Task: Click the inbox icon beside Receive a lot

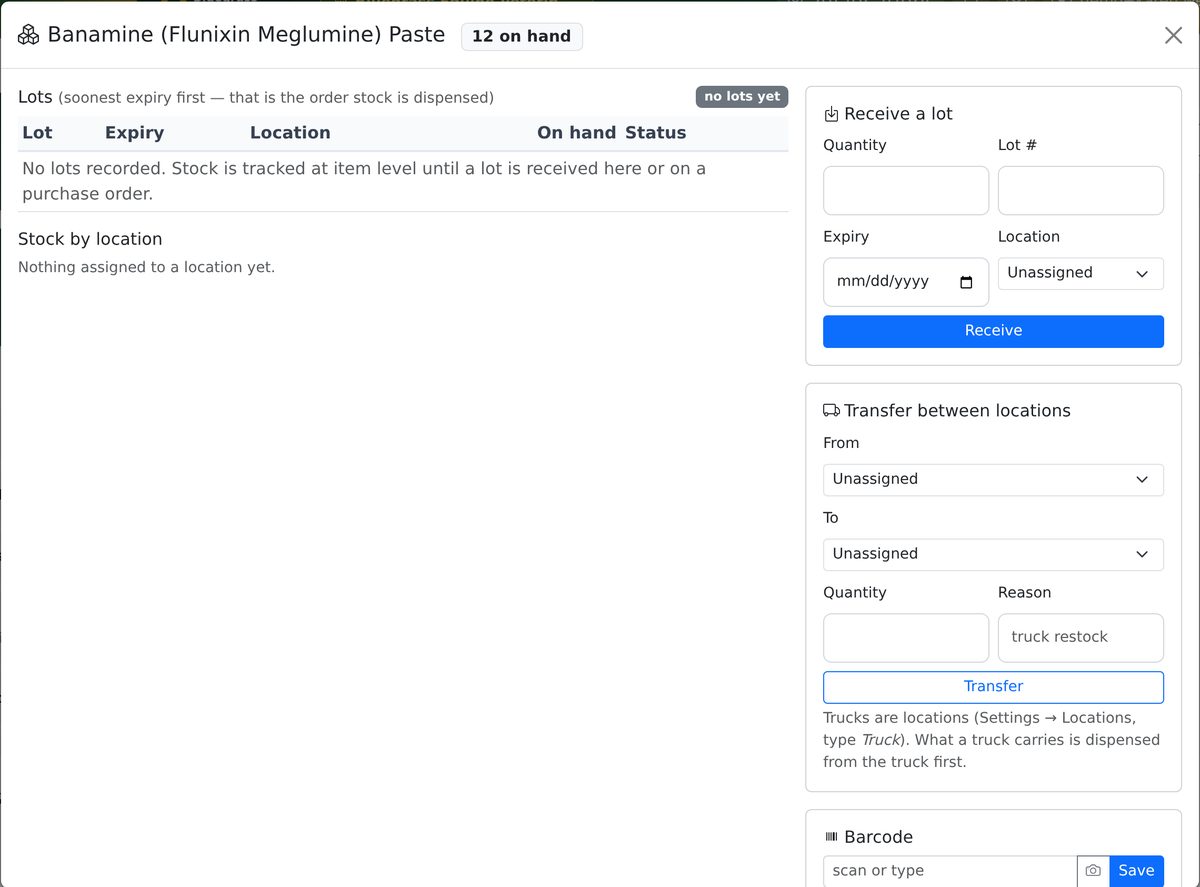Action: 831,114
